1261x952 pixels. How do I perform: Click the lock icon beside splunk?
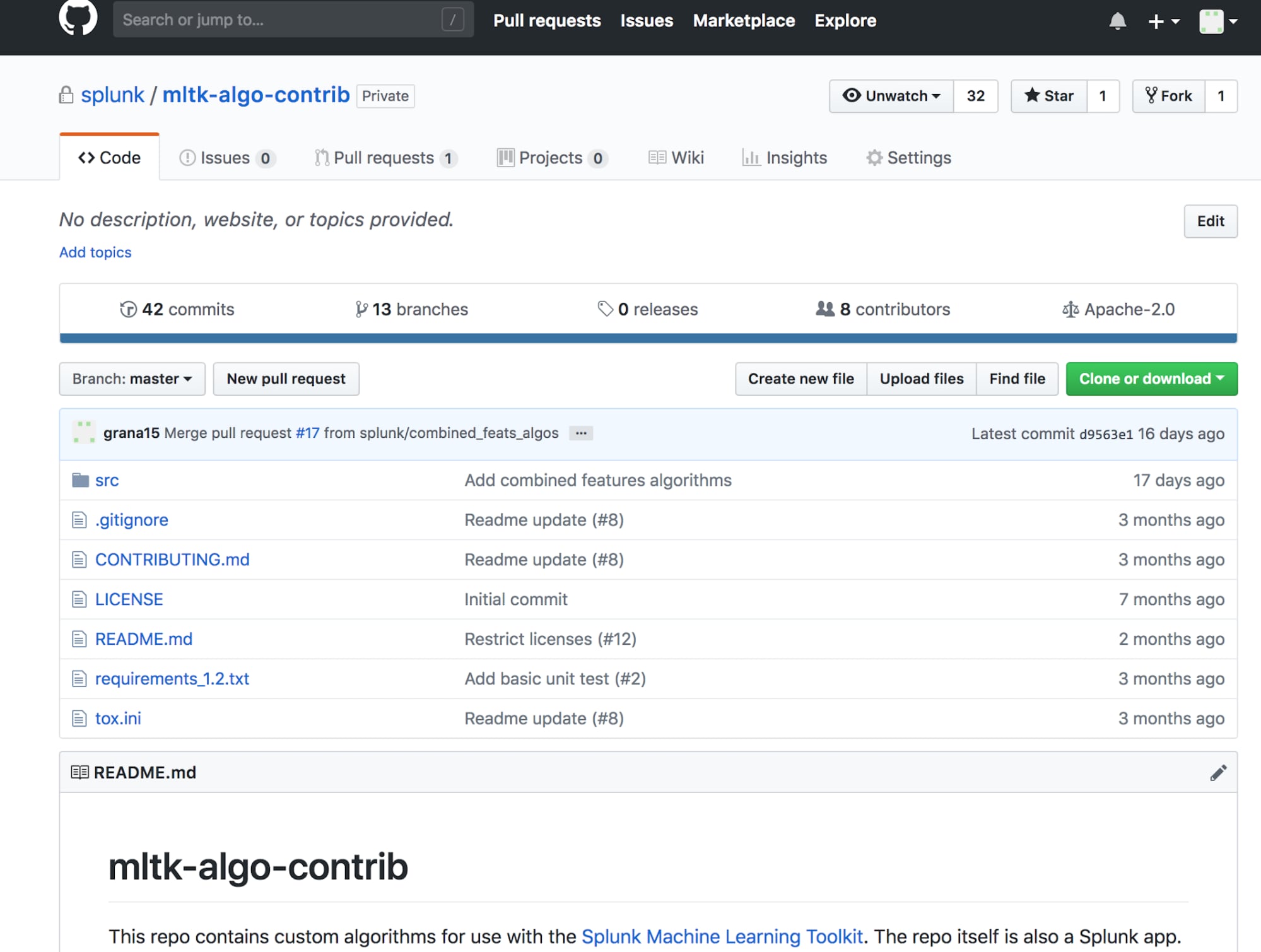pyautogui.click(x=66, y=95)
